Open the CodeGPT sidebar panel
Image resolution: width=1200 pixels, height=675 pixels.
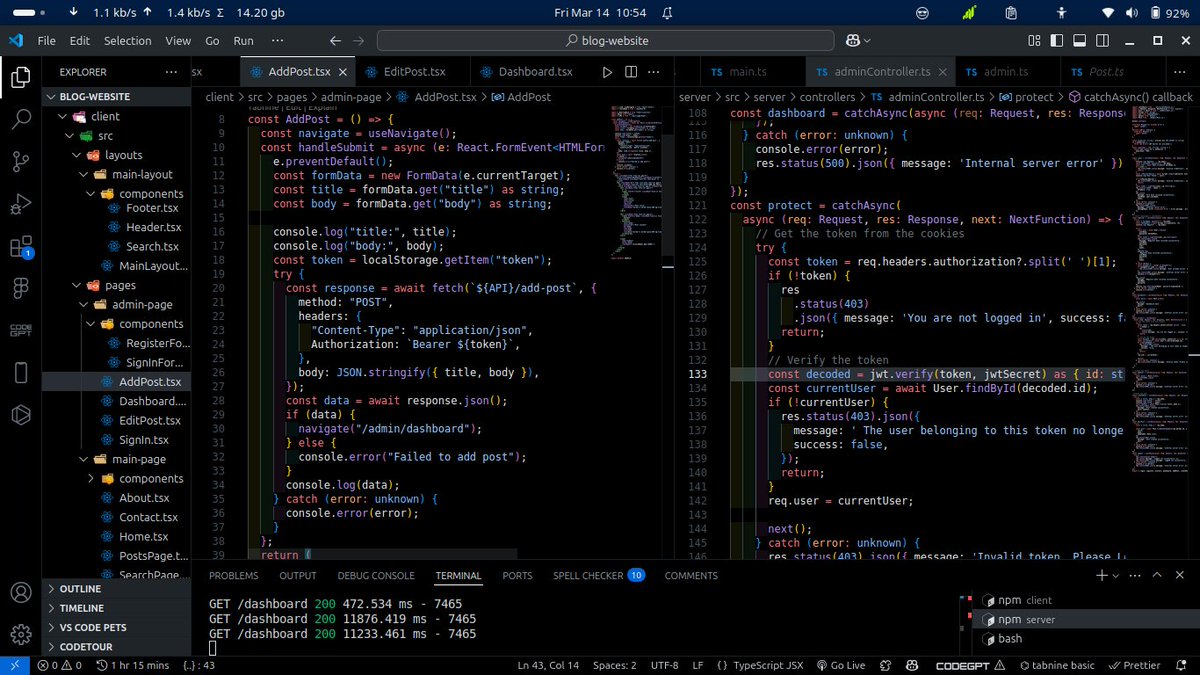[20, 330]
